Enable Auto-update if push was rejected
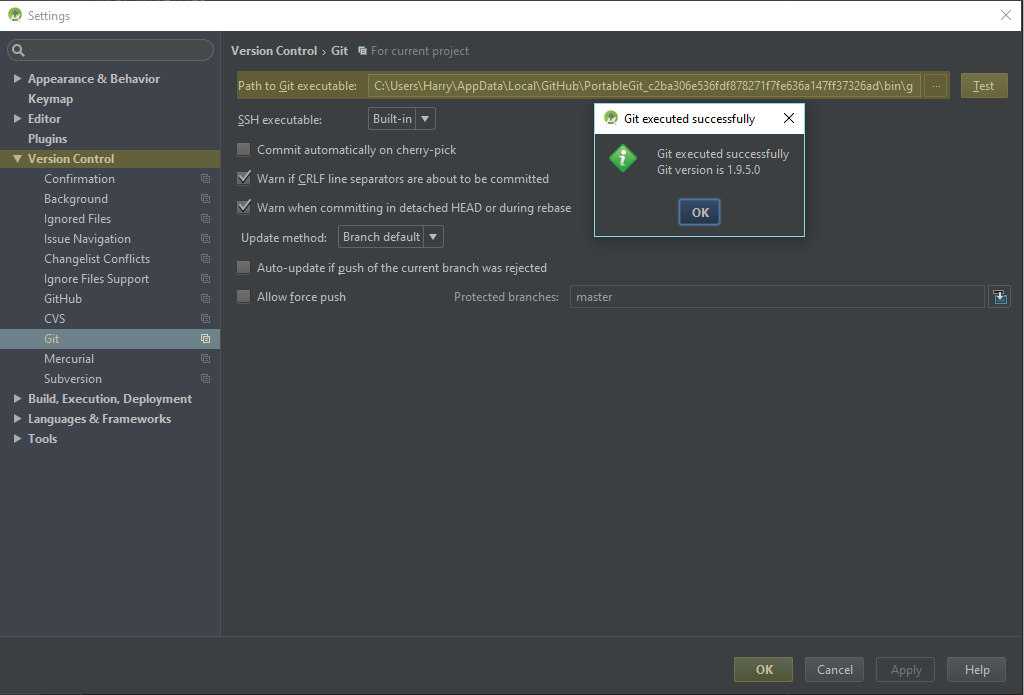The height and width of the screenshot is (695, 1024). 244,267
